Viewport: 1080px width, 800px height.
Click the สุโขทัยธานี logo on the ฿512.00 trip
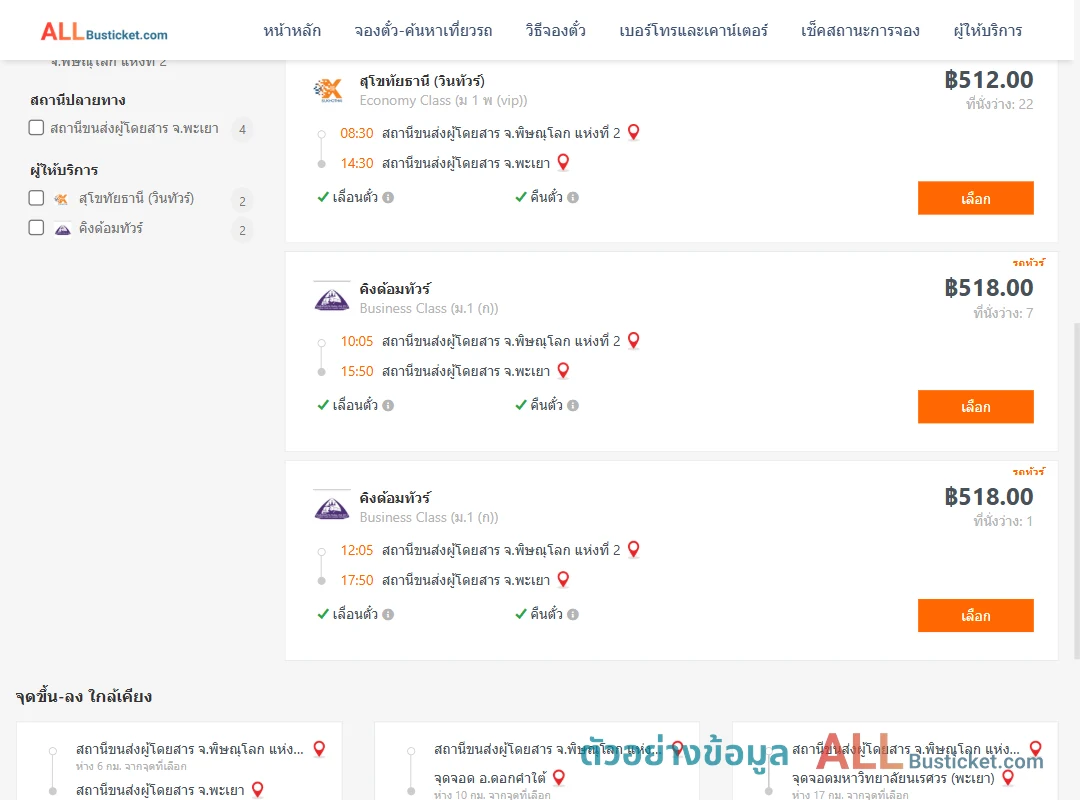click(328, 90)
